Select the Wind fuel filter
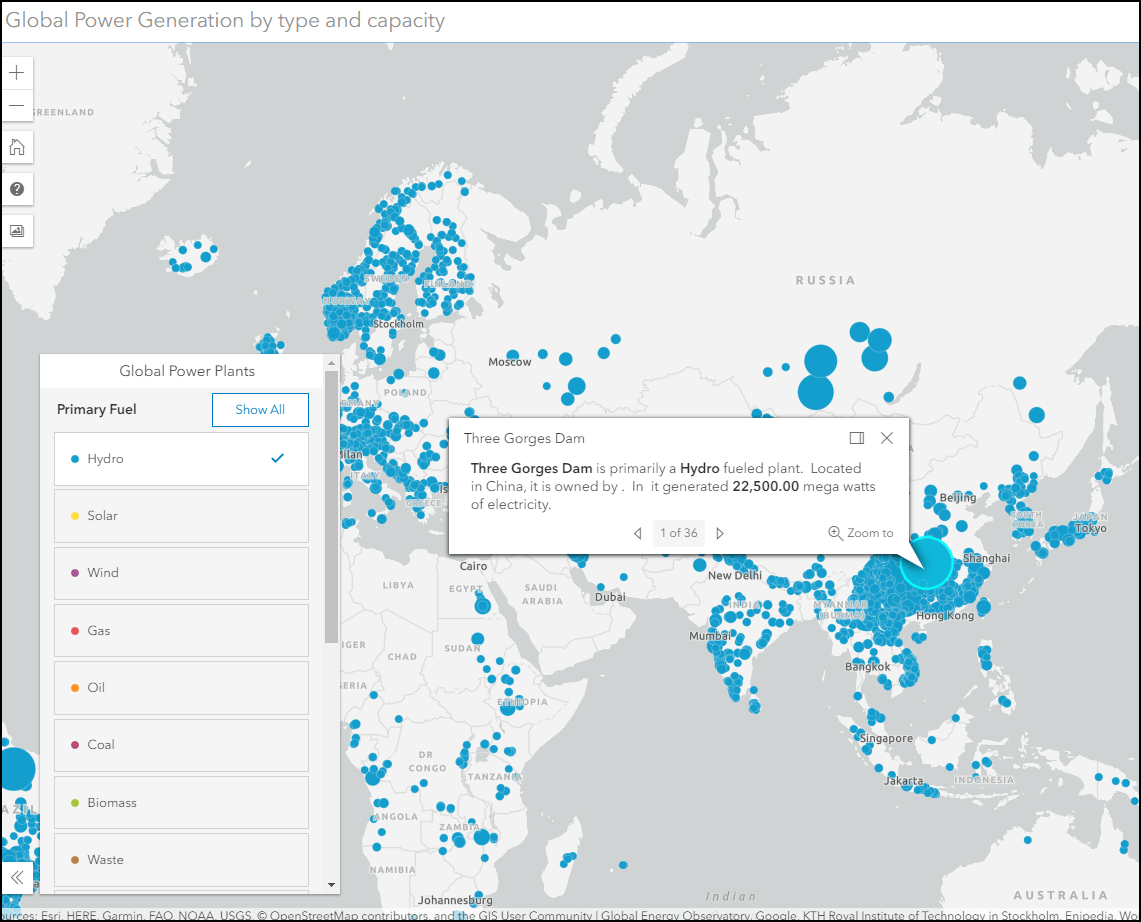Screen dimensions: 1141x922 [181, 573]
